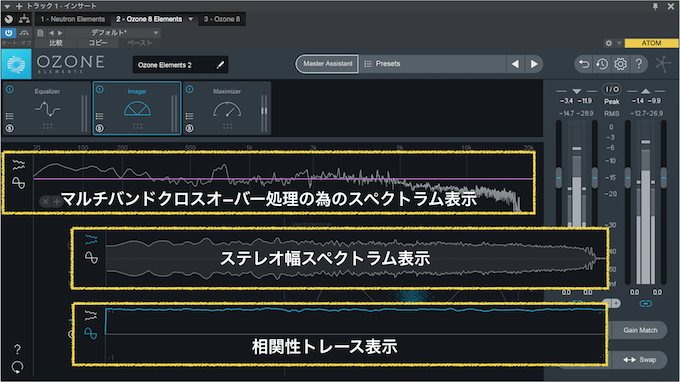Select the Imager module label
This screenshot has width=680, height=382.
click(x=137, y=91)
